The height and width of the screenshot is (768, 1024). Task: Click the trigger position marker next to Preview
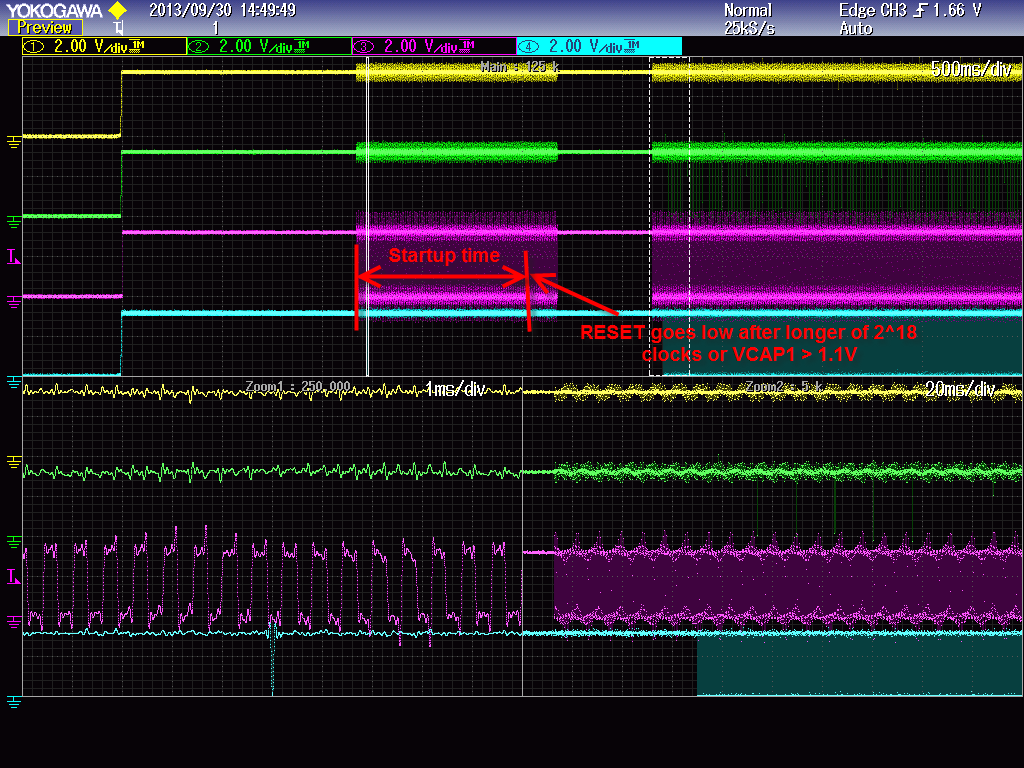point(118,28)
